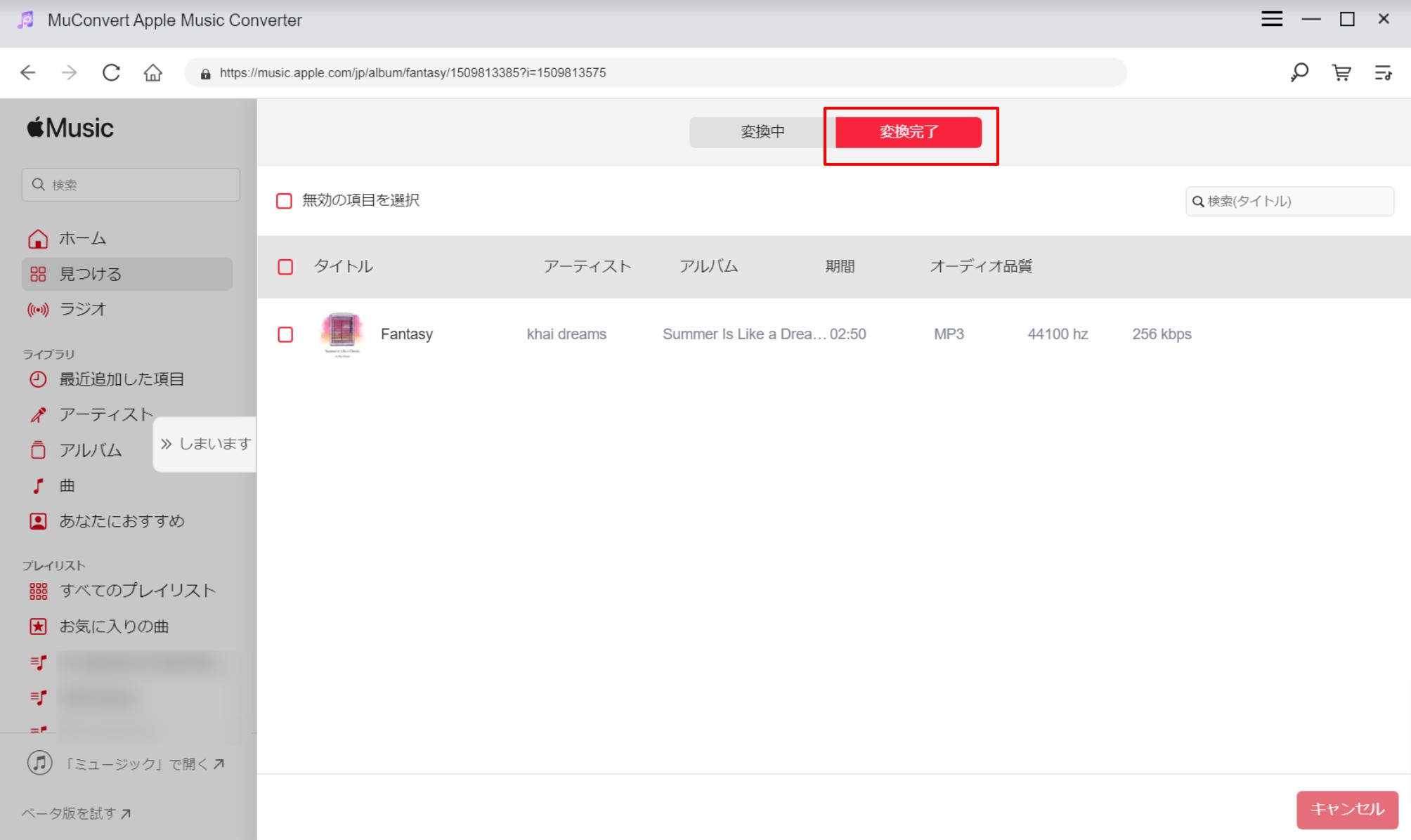Screen dimensions: 1411x840
Task: Switch to the 変換中 tab
Action: [x=762, y=132]
